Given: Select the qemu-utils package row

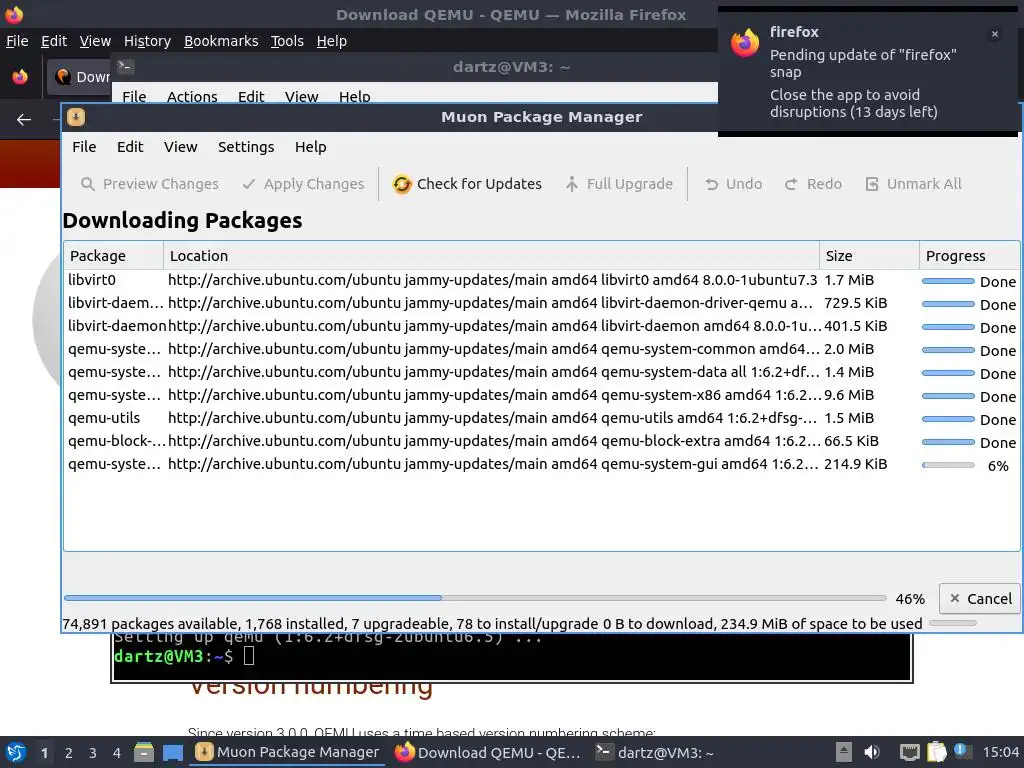Looking at the screenshot, I should (x=541, y=418).
